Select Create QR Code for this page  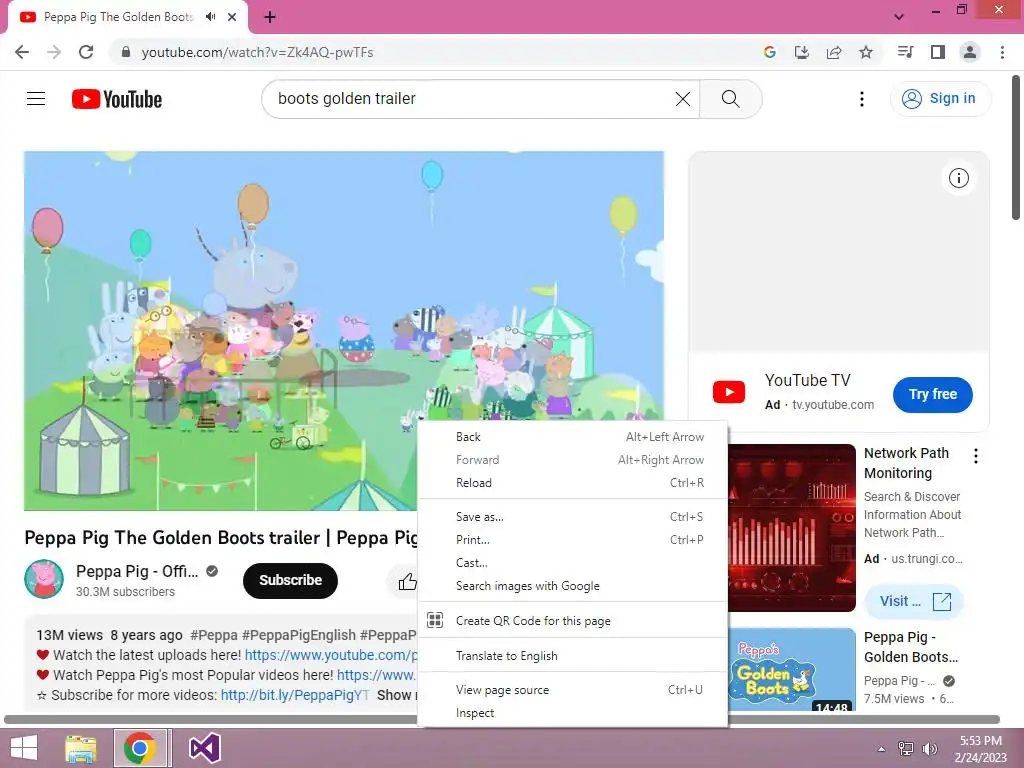(x=572, y=620)
